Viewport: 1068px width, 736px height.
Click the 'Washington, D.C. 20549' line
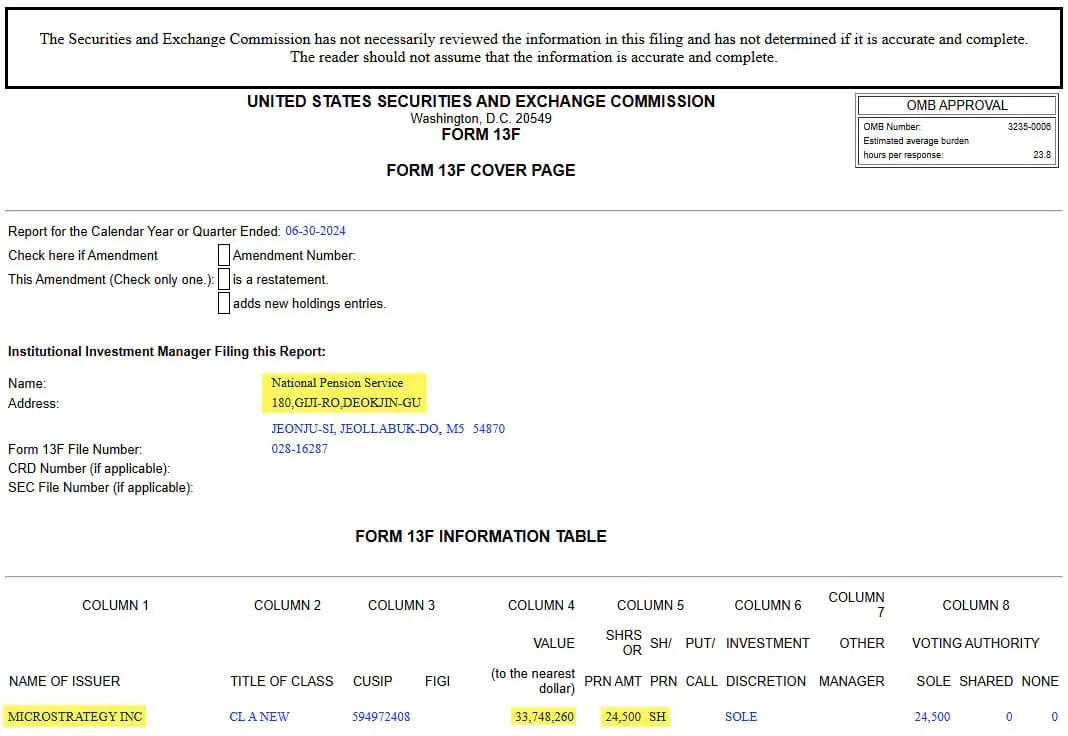click(x=481, y=118)
